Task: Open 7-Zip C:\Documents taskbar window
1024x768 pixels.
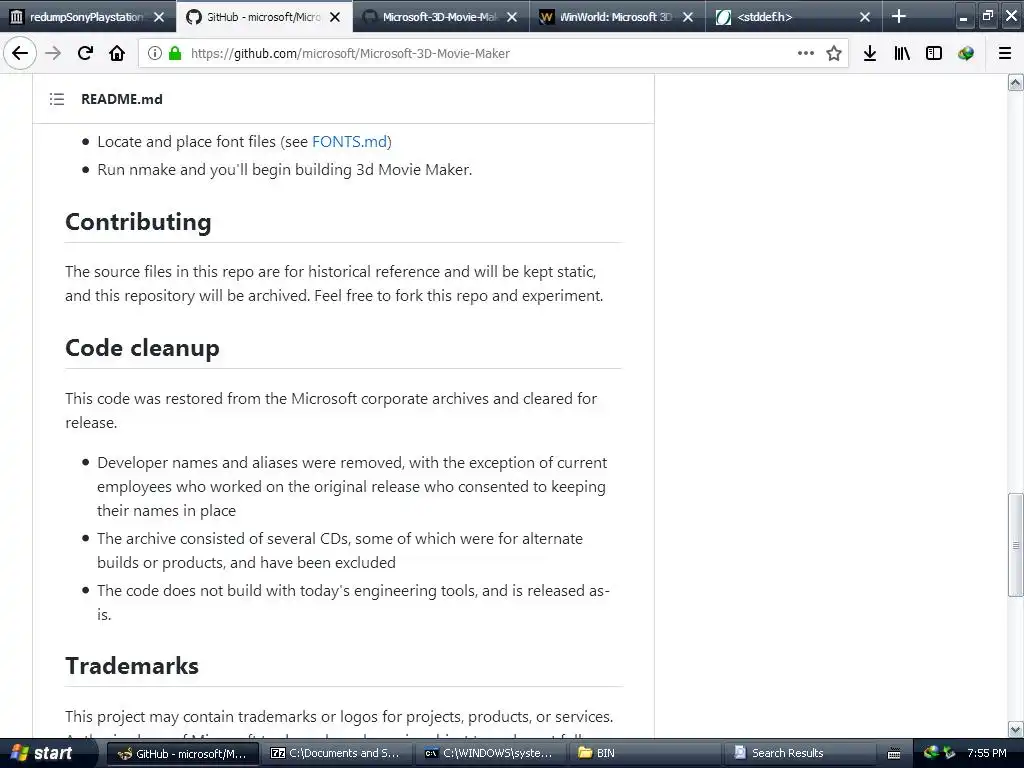Action: pos(336,754)
